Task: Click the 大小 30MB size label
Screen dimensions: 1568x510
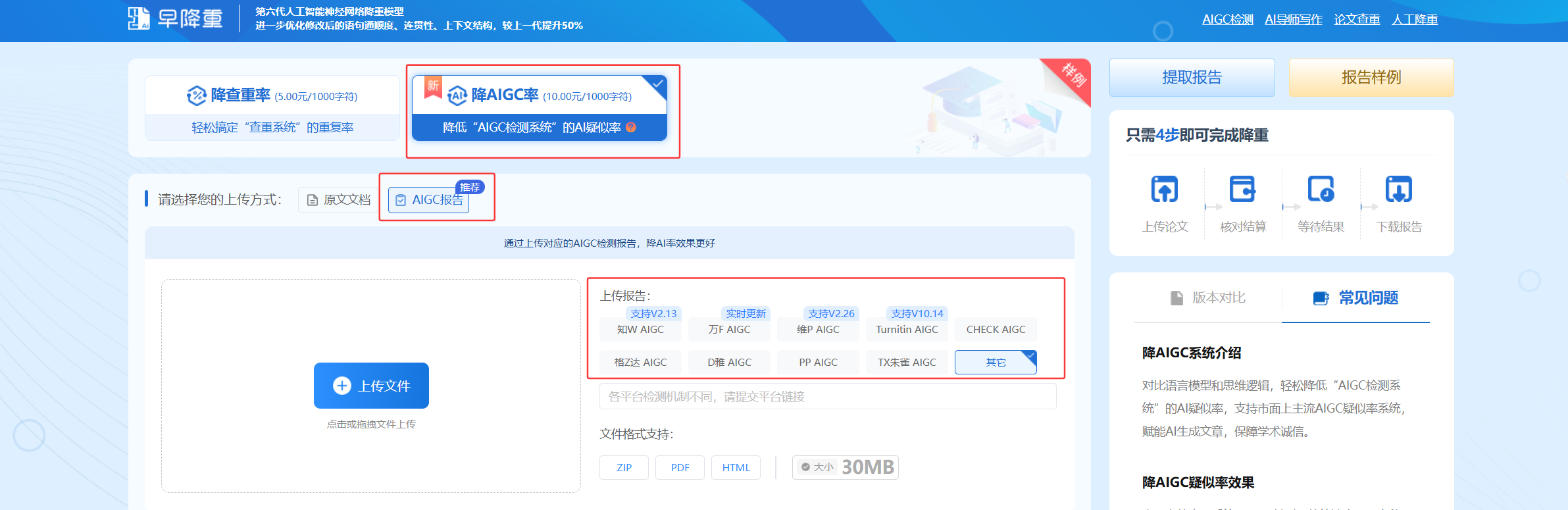Action: 846,467
